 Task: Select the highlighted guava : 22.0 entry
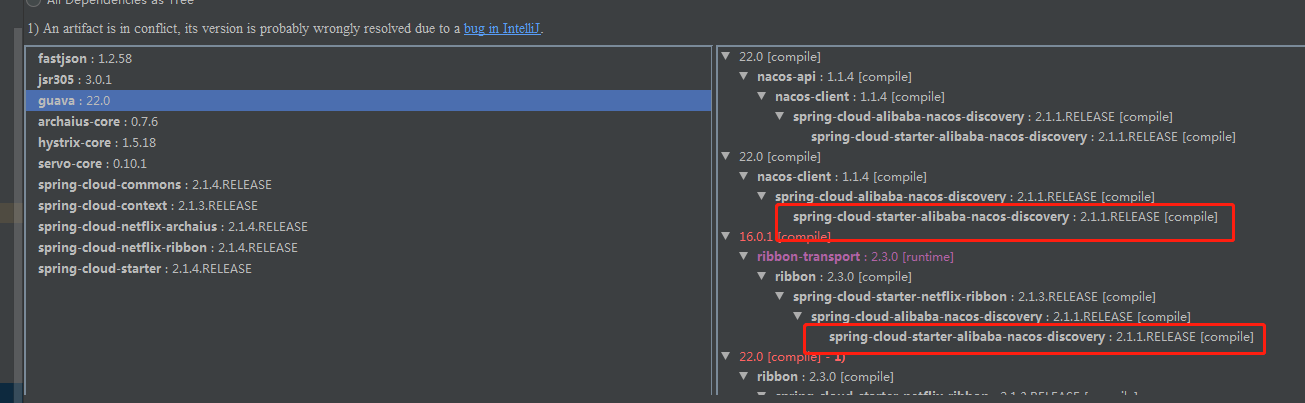click(368, 101)
